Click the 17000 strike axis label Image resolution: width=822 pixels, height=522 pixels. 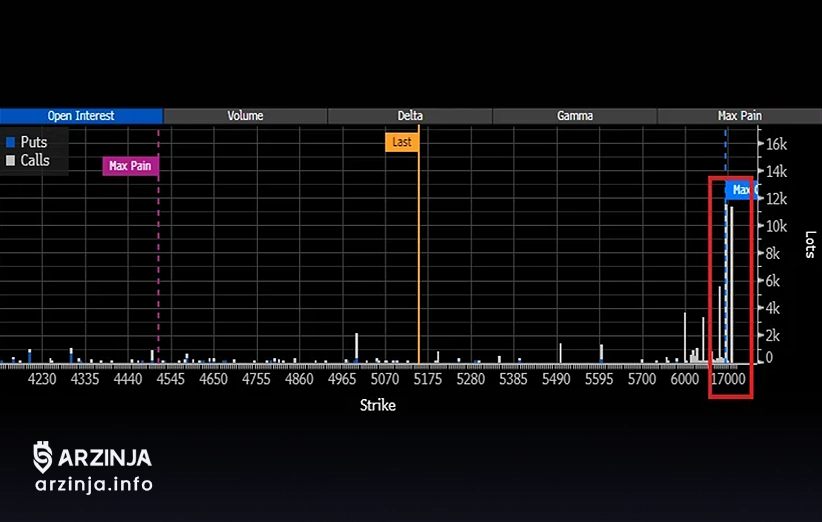coord(728,380)
